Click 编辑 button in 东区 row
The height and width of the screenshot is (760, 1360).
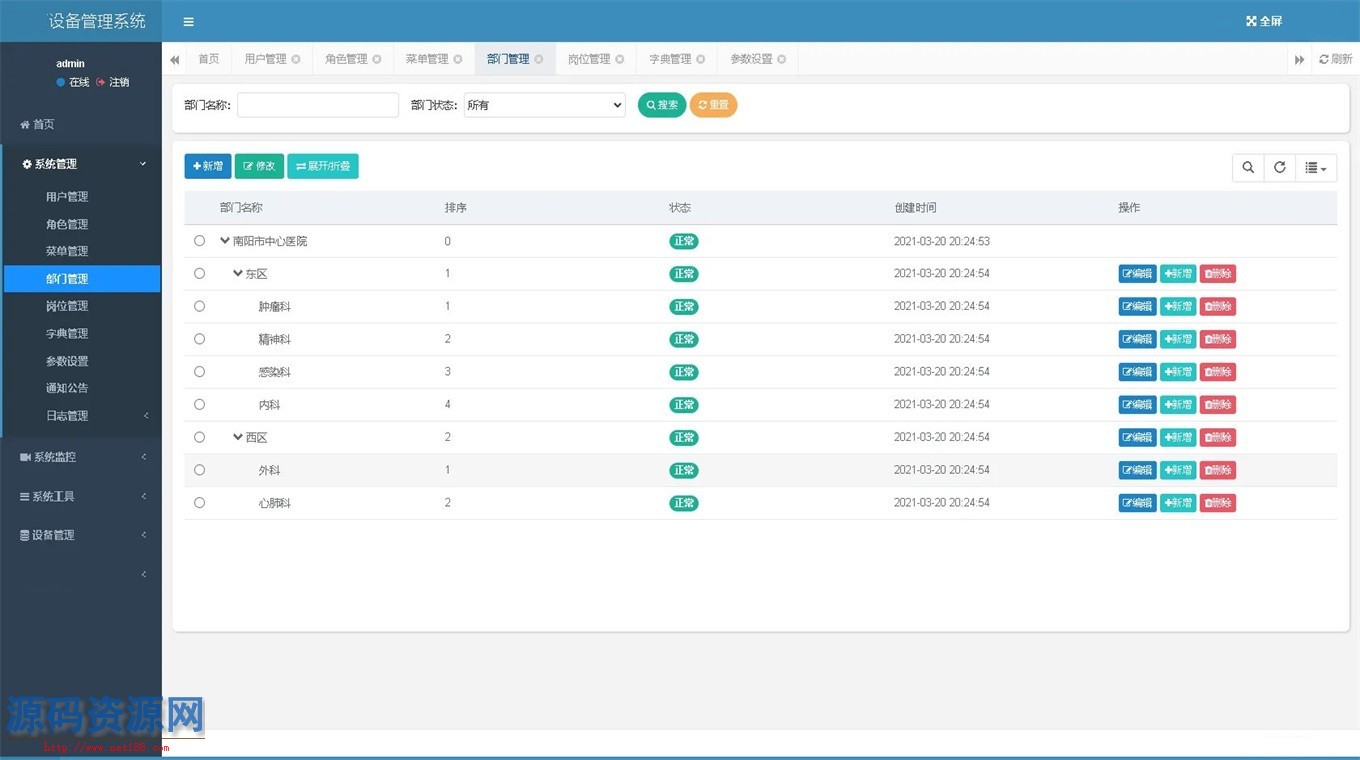coord(1137,274)
